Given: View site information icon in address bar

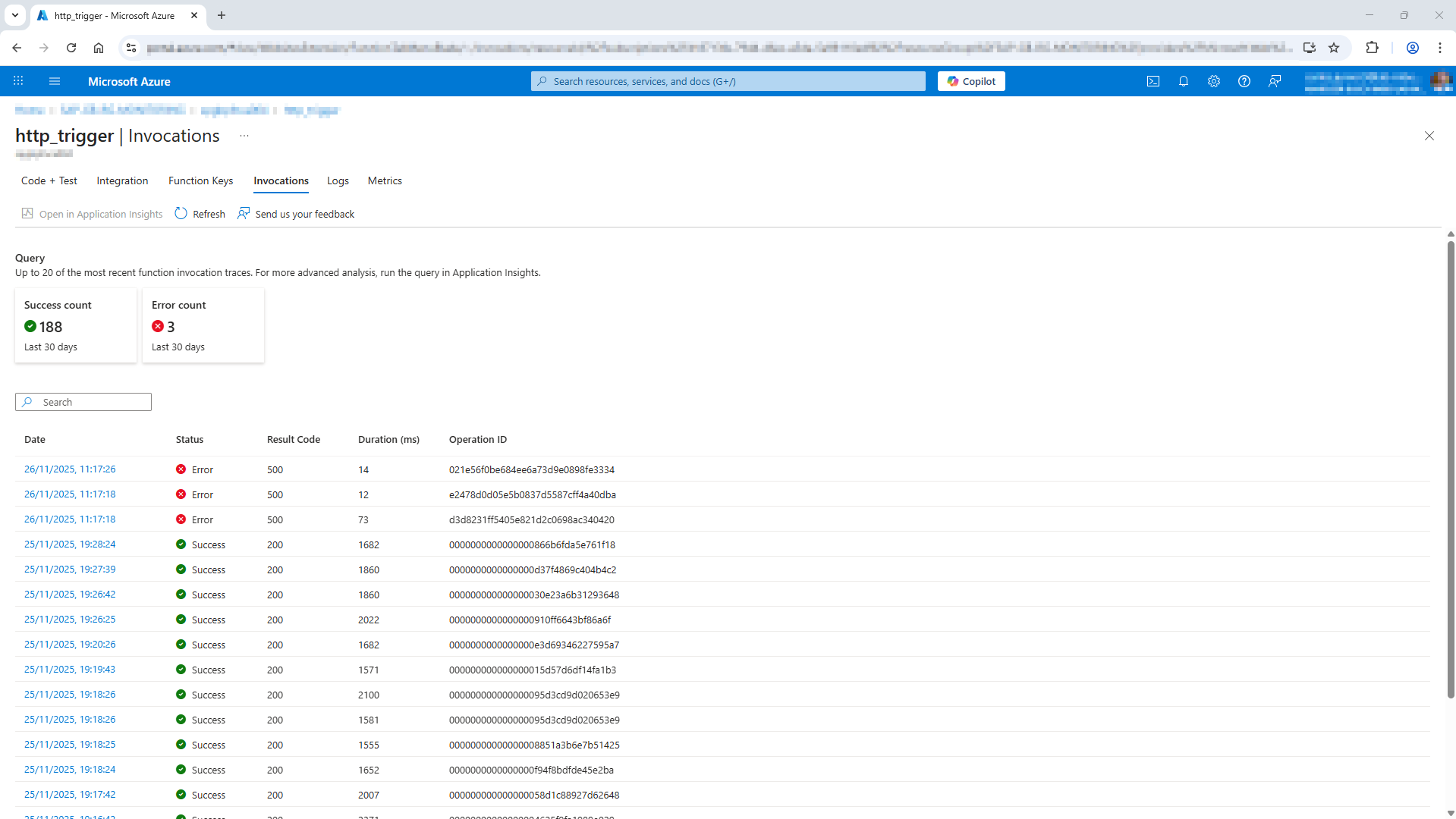Looking at the screenshot, I should pos(131,48).
